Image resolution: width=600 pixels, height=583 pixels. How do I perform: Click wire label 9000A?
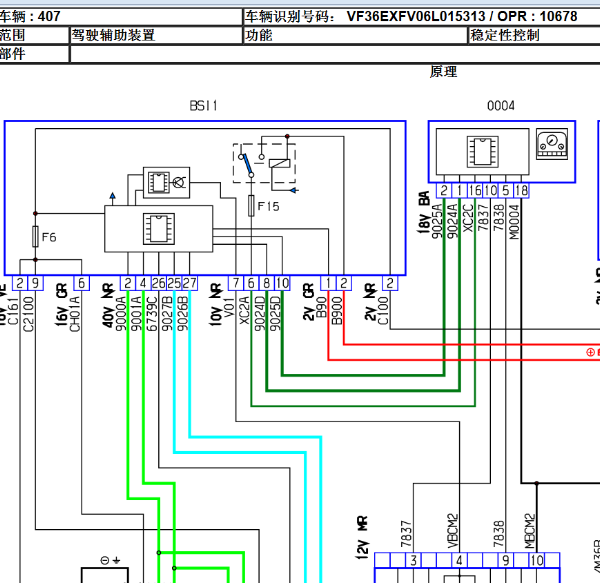click(x=121, y=314)
